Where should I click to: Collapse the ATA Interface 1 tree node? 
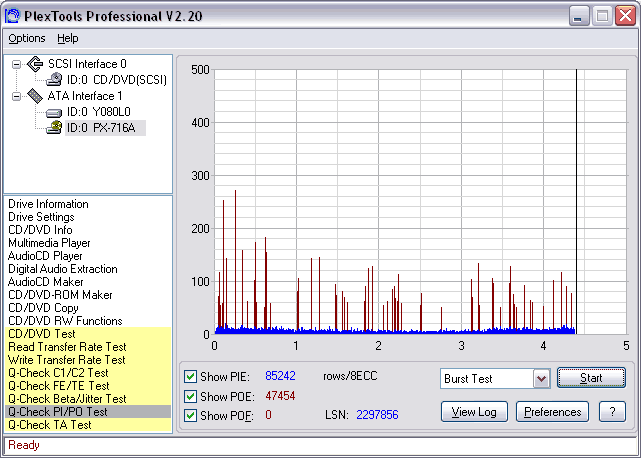coord(16,97)
